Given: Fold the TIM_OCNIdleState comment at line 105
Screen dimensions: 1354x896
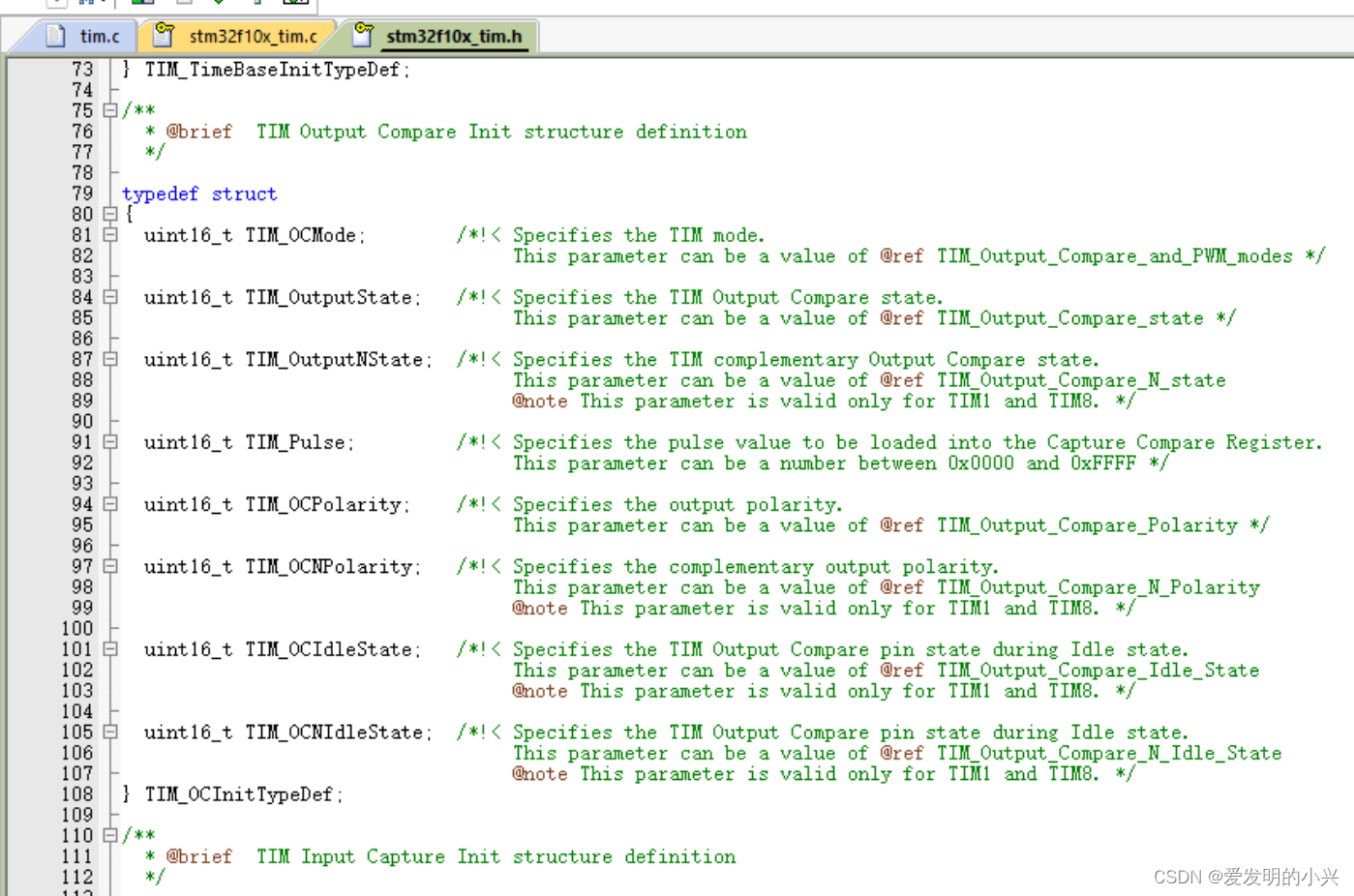Looking at the screenshot, I should [110, 732].
